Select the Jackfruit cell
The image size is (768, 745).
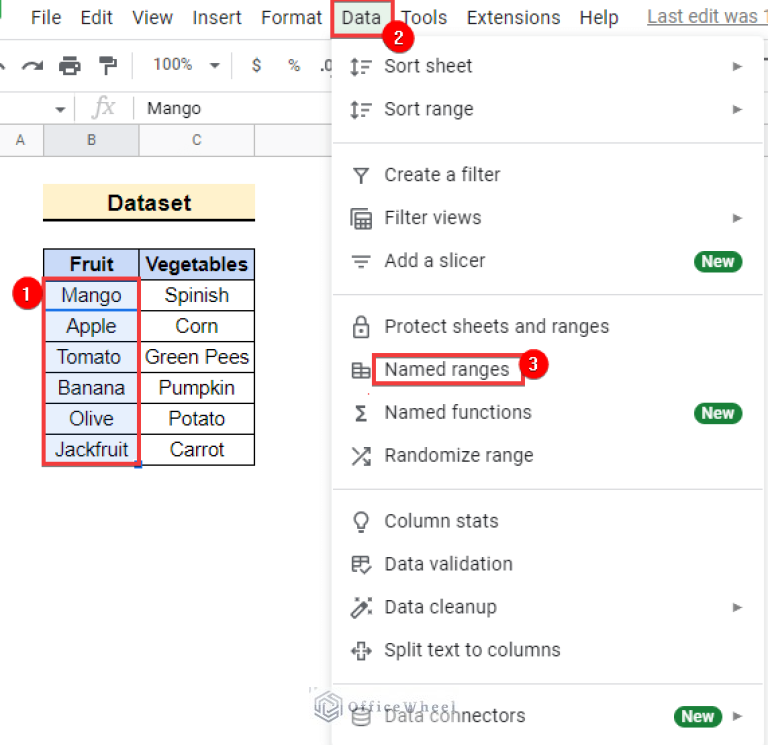coord(91,449)
